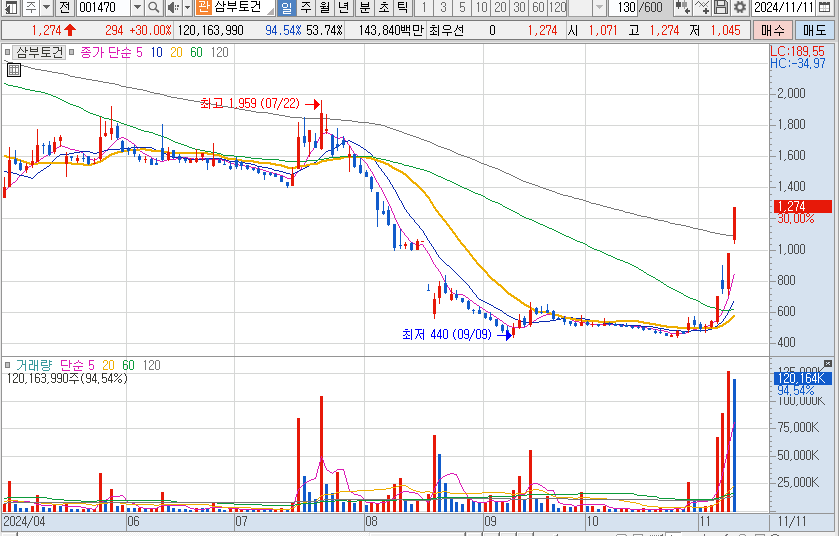Save chart with floppy disk icon
The image size is (839, 536).
coord(721,7)
